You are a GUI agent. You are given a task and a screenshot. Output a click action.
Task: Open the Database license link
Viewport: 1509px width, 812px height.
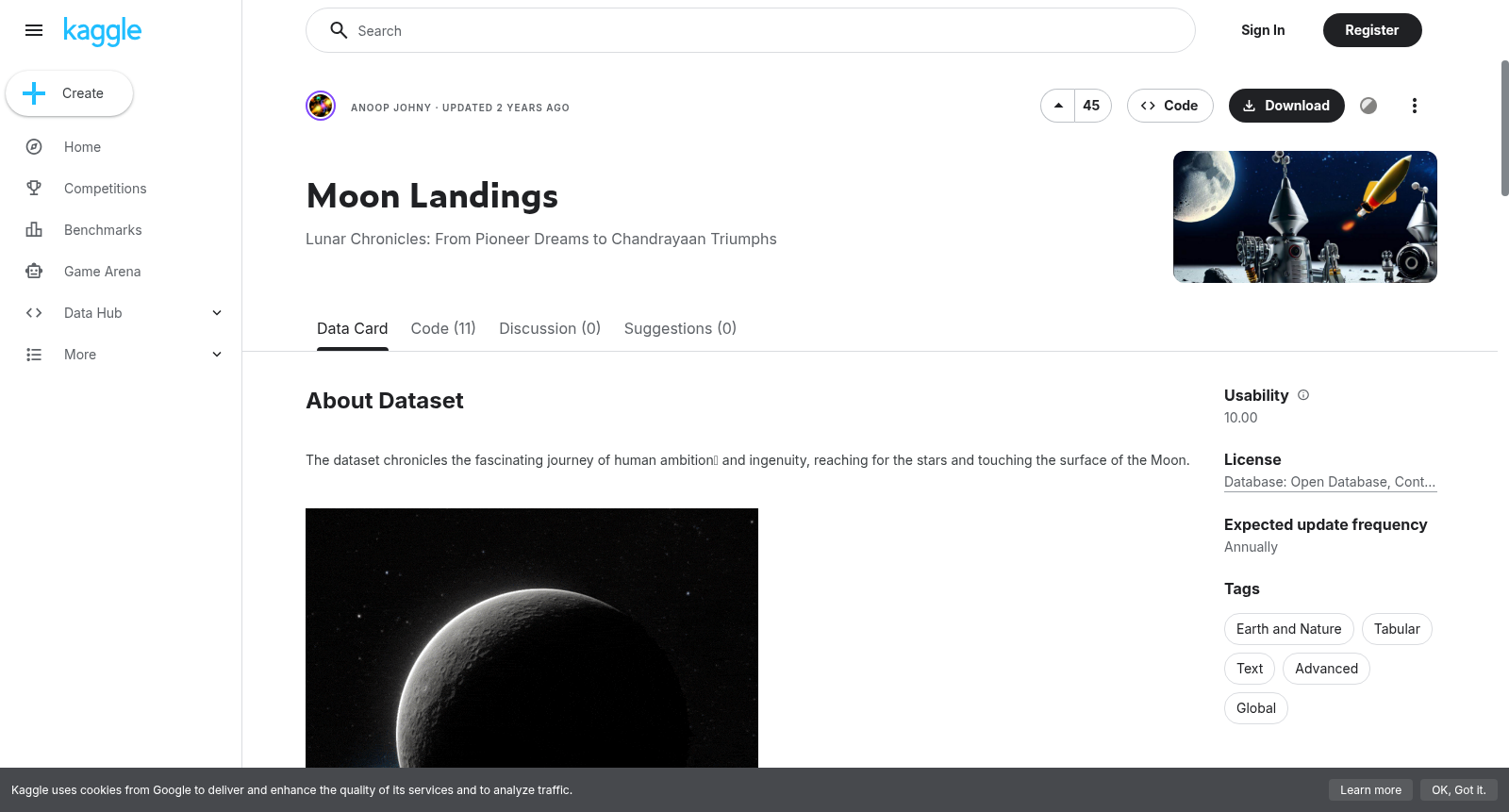click(x=1330, y=482)
